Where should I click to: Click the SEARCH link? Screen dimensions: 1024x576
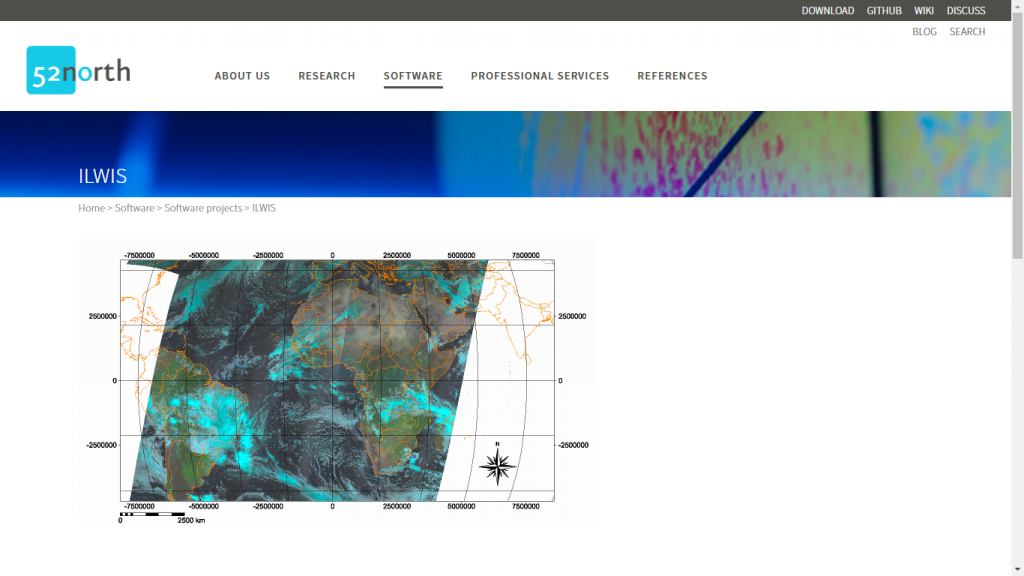click(967, 31)
